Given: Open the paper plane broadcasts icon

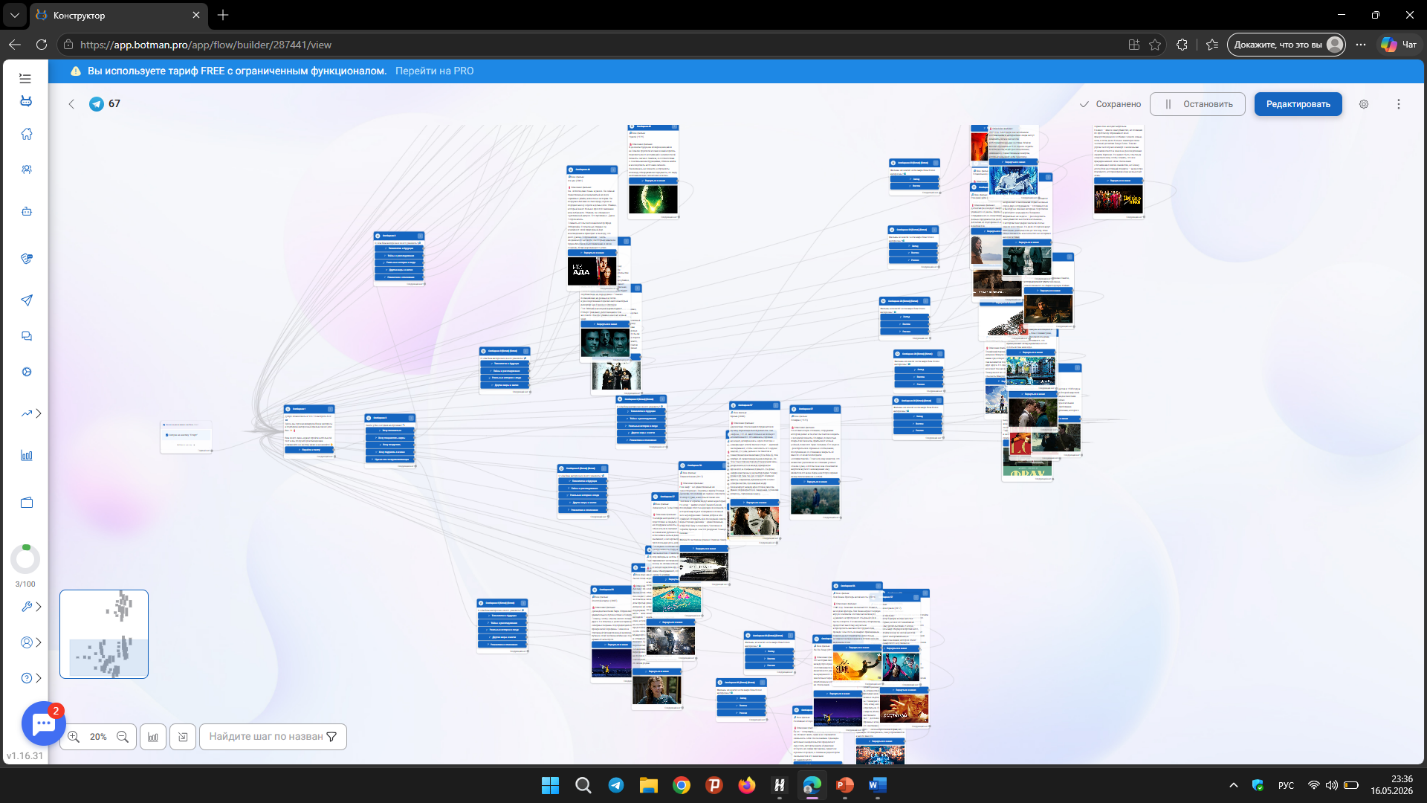Looking at the screenshot, I should click(x=27, y=300).
